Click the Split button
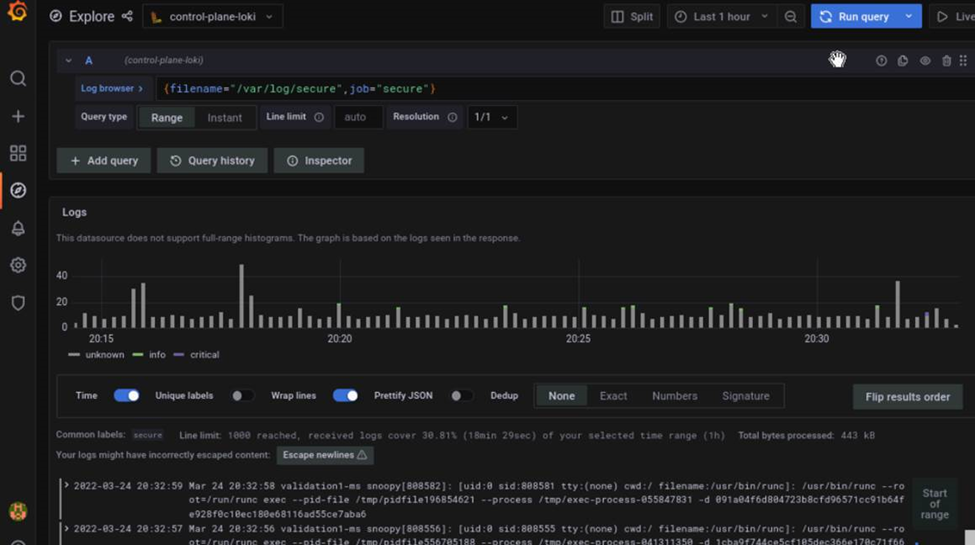 click(x=632, y=17)
